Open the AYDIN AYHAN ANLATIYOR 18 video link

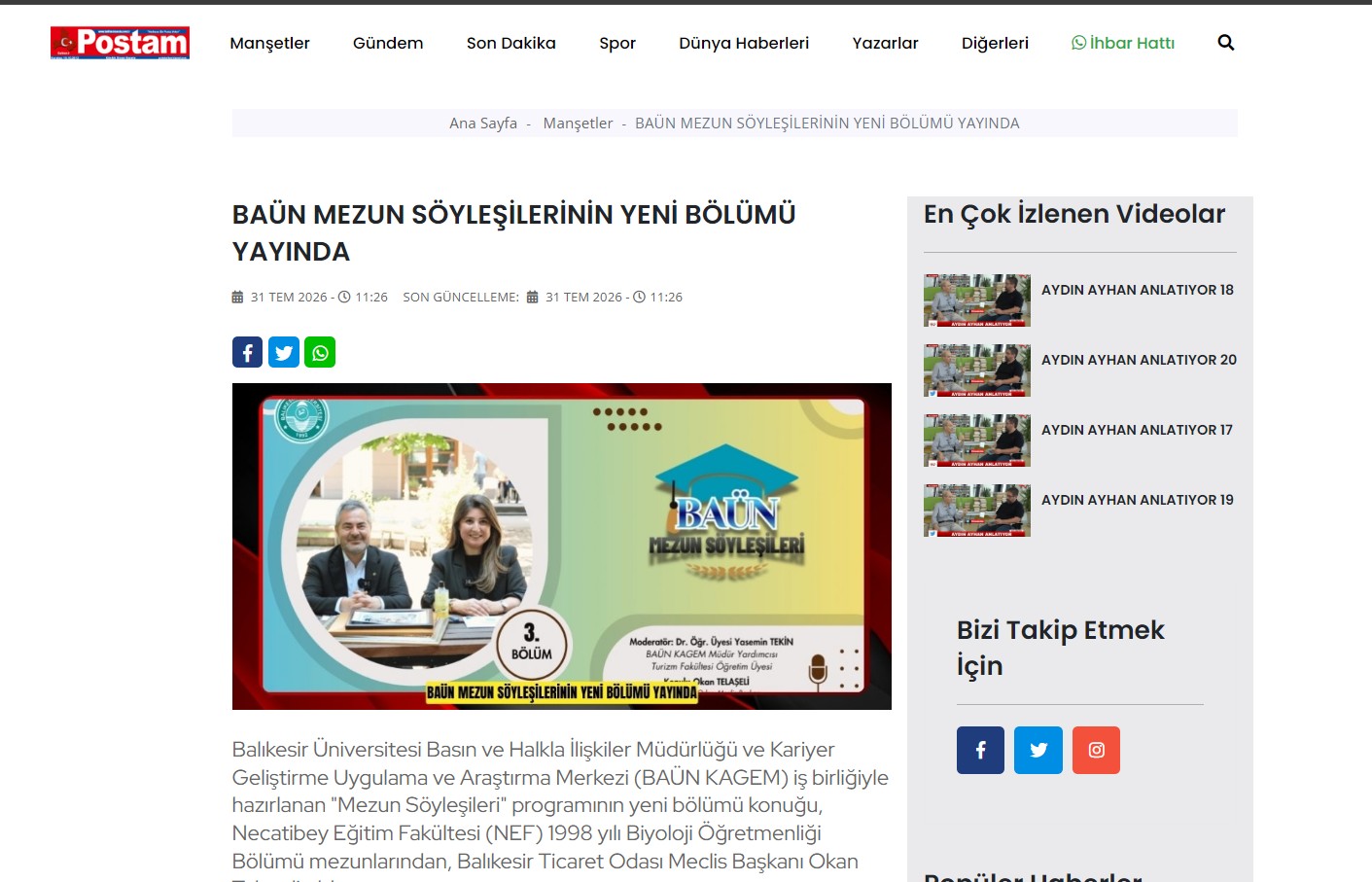[x=1138, y=290]
